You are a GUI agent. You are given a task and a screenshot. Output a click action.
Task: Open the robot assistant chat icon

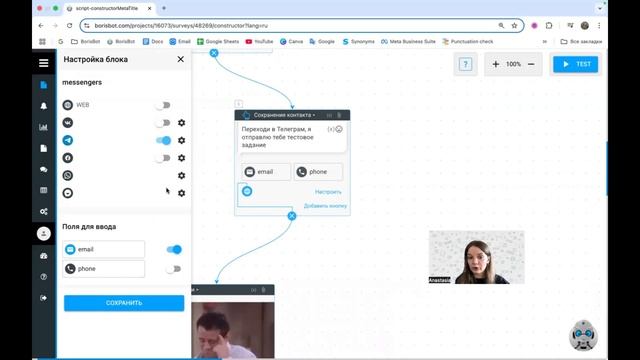pyautogui.click(x=583, y=336)
